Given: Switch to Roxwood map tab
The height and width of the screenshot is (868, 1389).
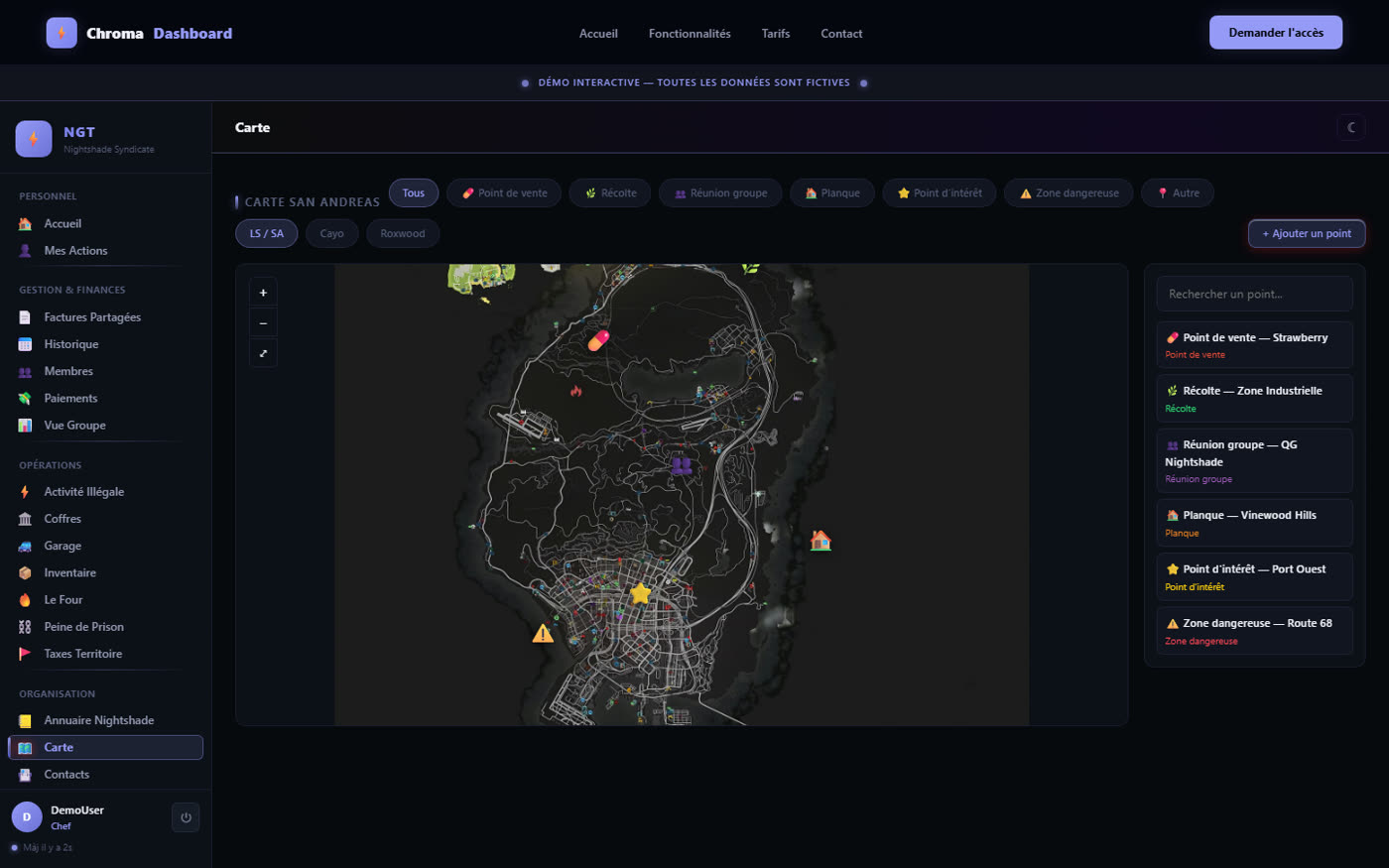Looking at the screenshot, I should [403, 233].
